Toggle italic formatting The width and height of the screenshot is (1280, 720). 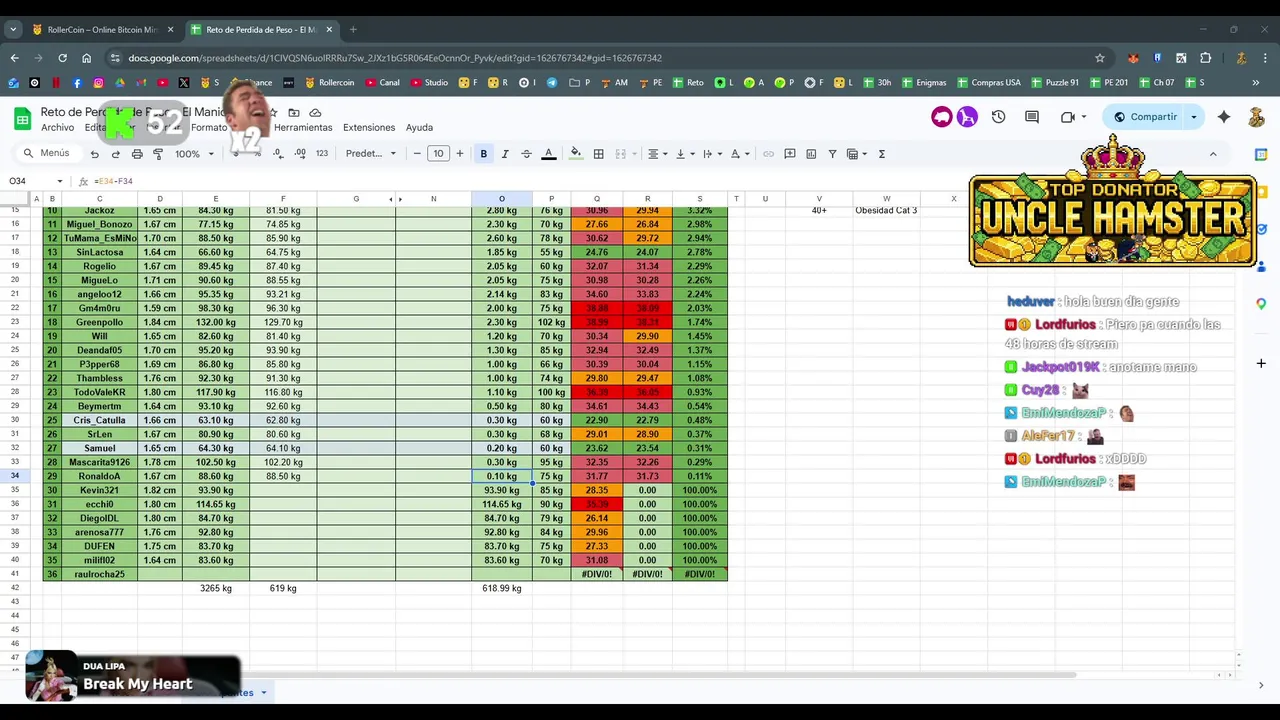[505, 154]
